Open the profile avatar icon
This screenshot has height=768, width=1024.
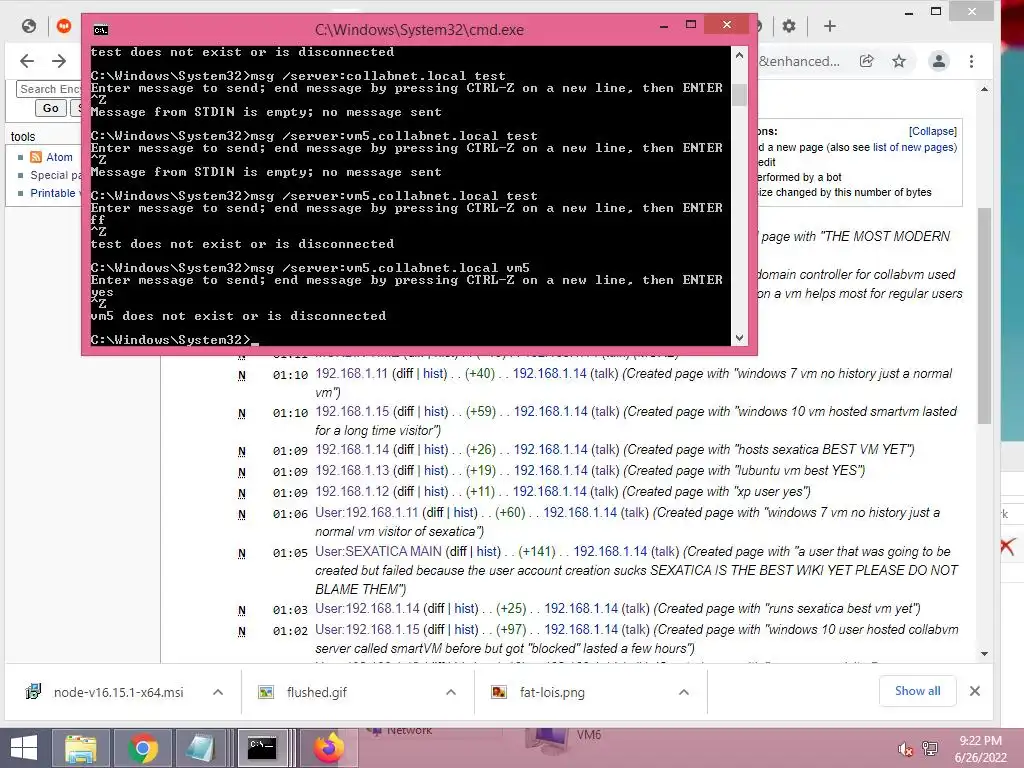939,61
